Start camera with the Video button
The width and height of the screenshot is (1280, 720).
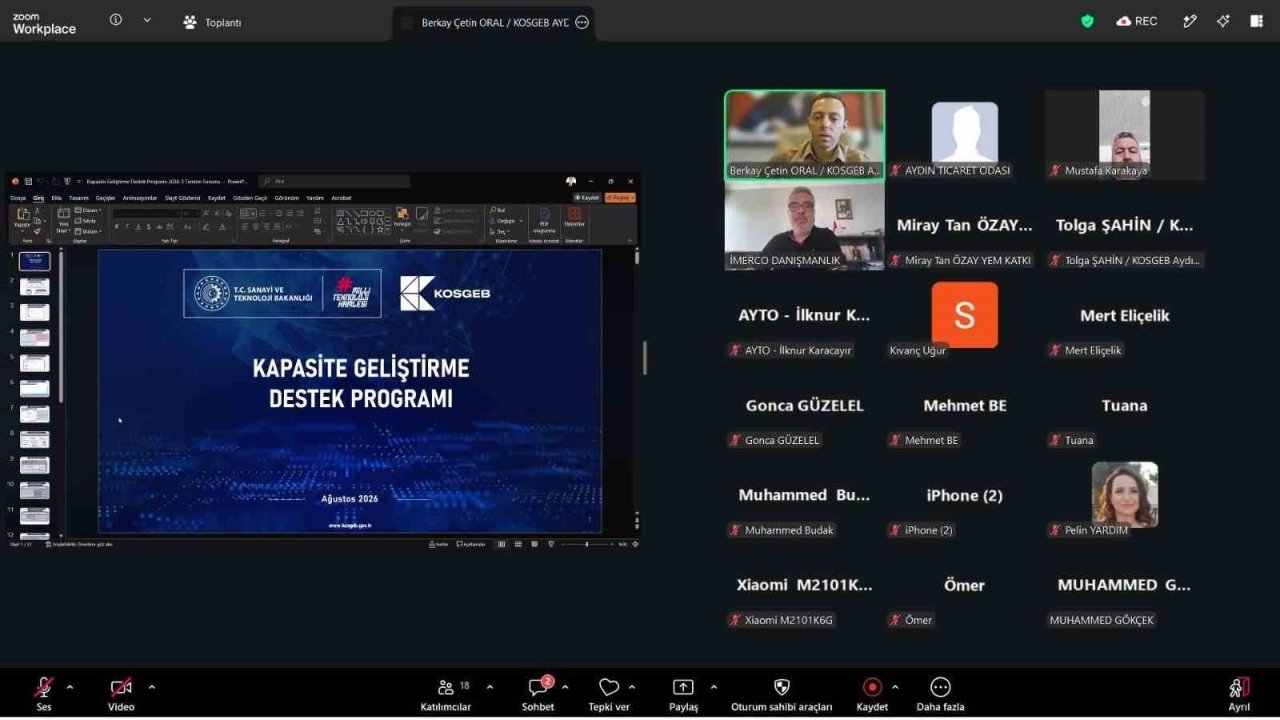click(x=121, y=693)
